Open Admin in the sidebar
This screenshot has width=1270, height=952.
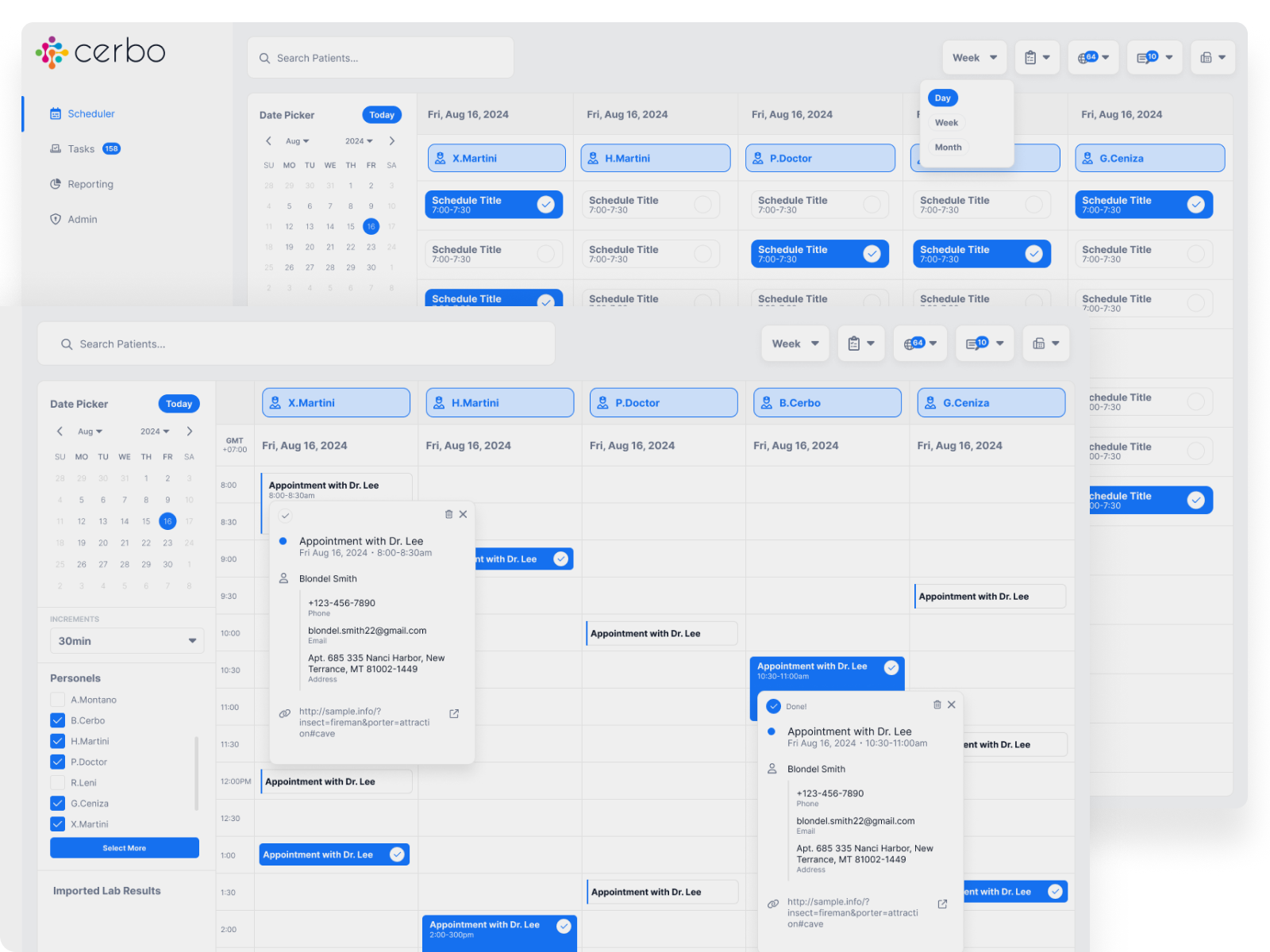tap(83, 220)
